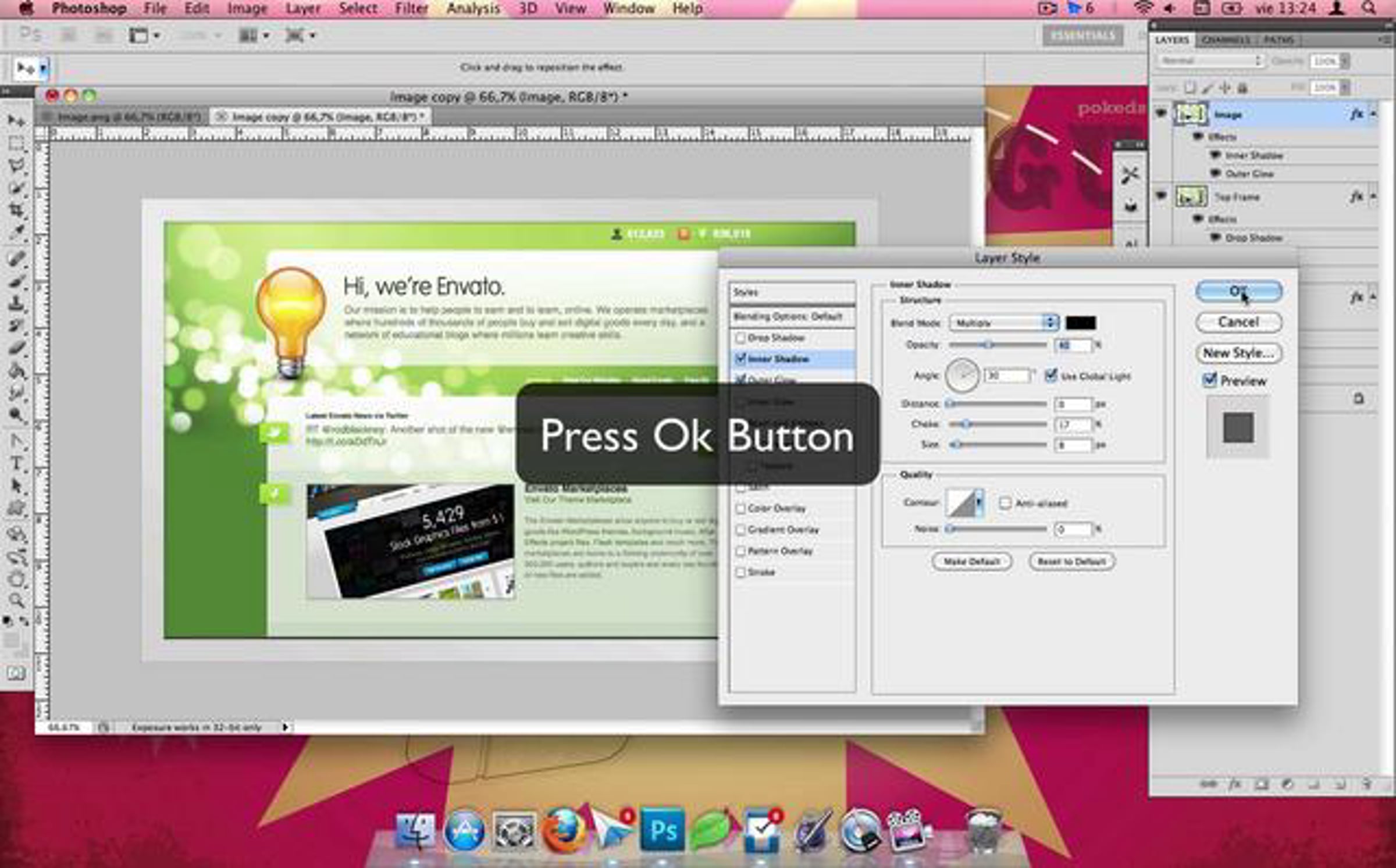
Task: Uncheck Use Global Light option
Action: 1050,376
